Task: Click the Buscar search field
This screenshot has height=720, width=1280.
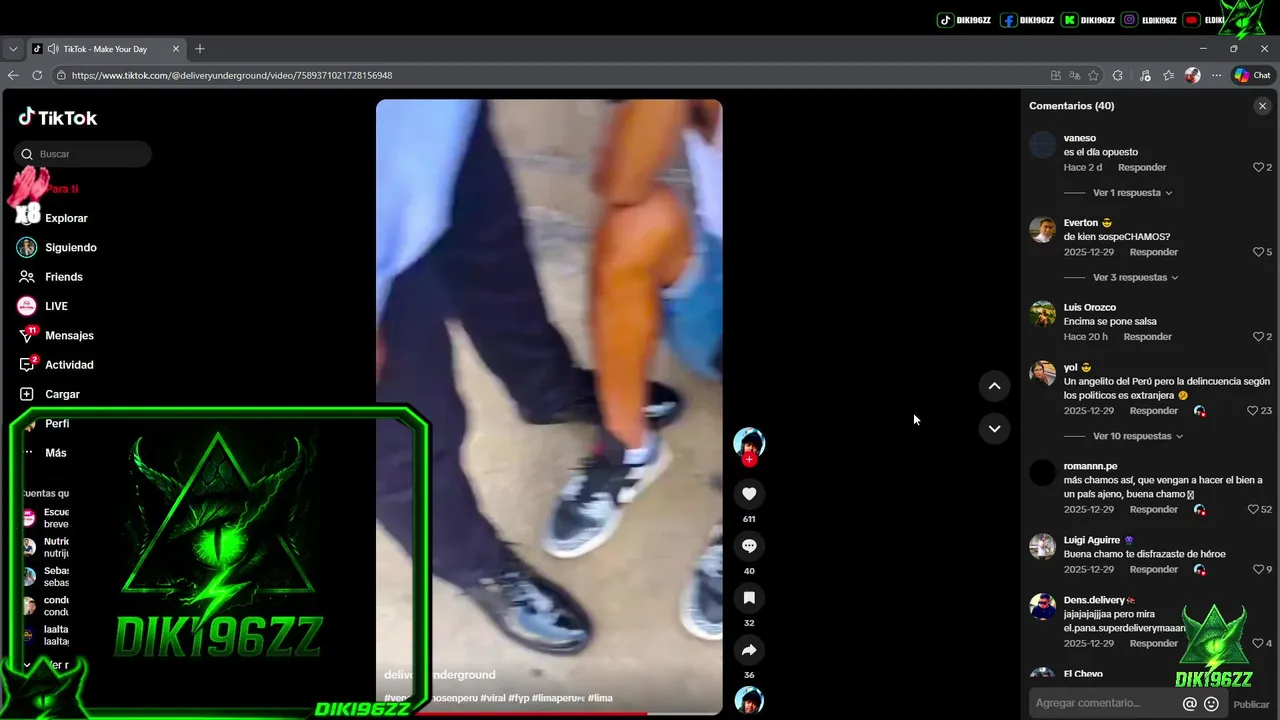Action: [x=83, y=154]
